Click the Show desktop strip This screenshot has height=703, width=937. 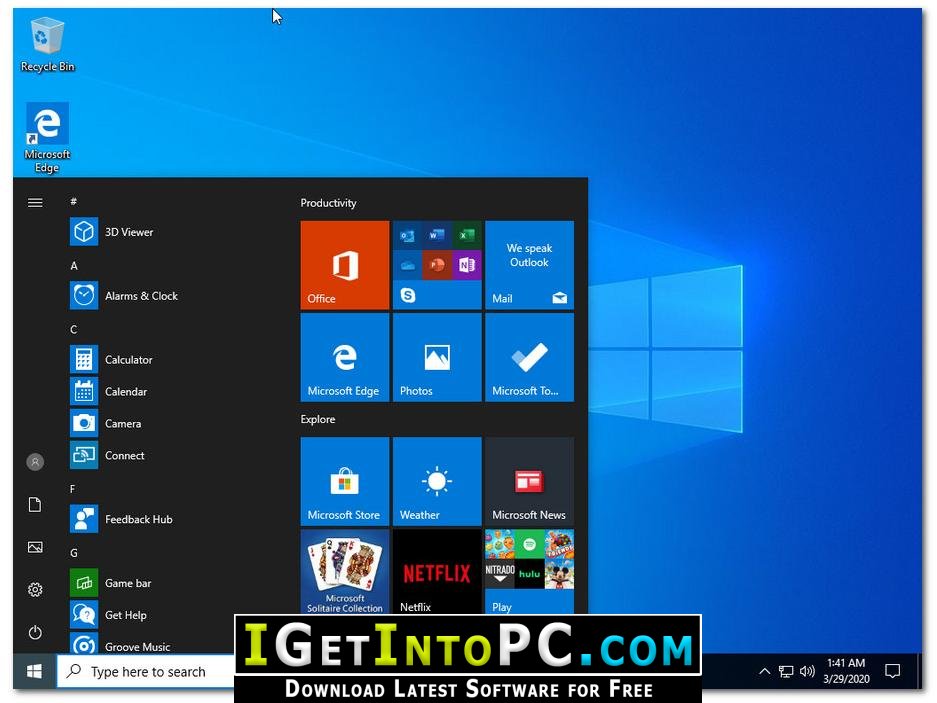click(x=919, y=671)
